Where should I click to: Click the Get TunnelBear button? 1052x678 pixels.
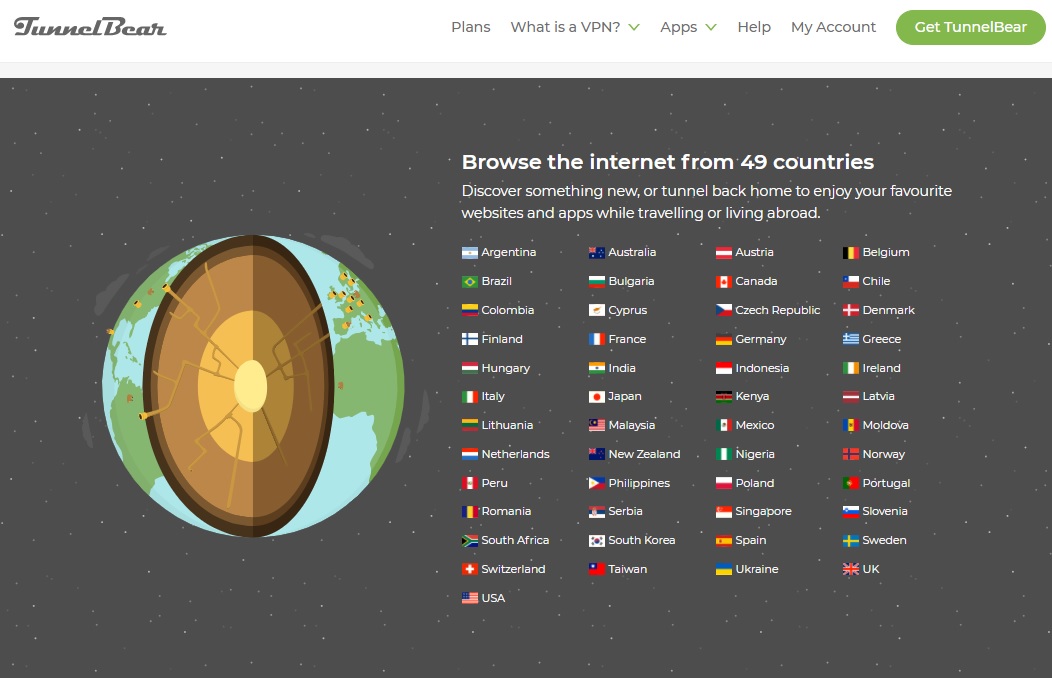pyautogui.click(x=971, y=27)
